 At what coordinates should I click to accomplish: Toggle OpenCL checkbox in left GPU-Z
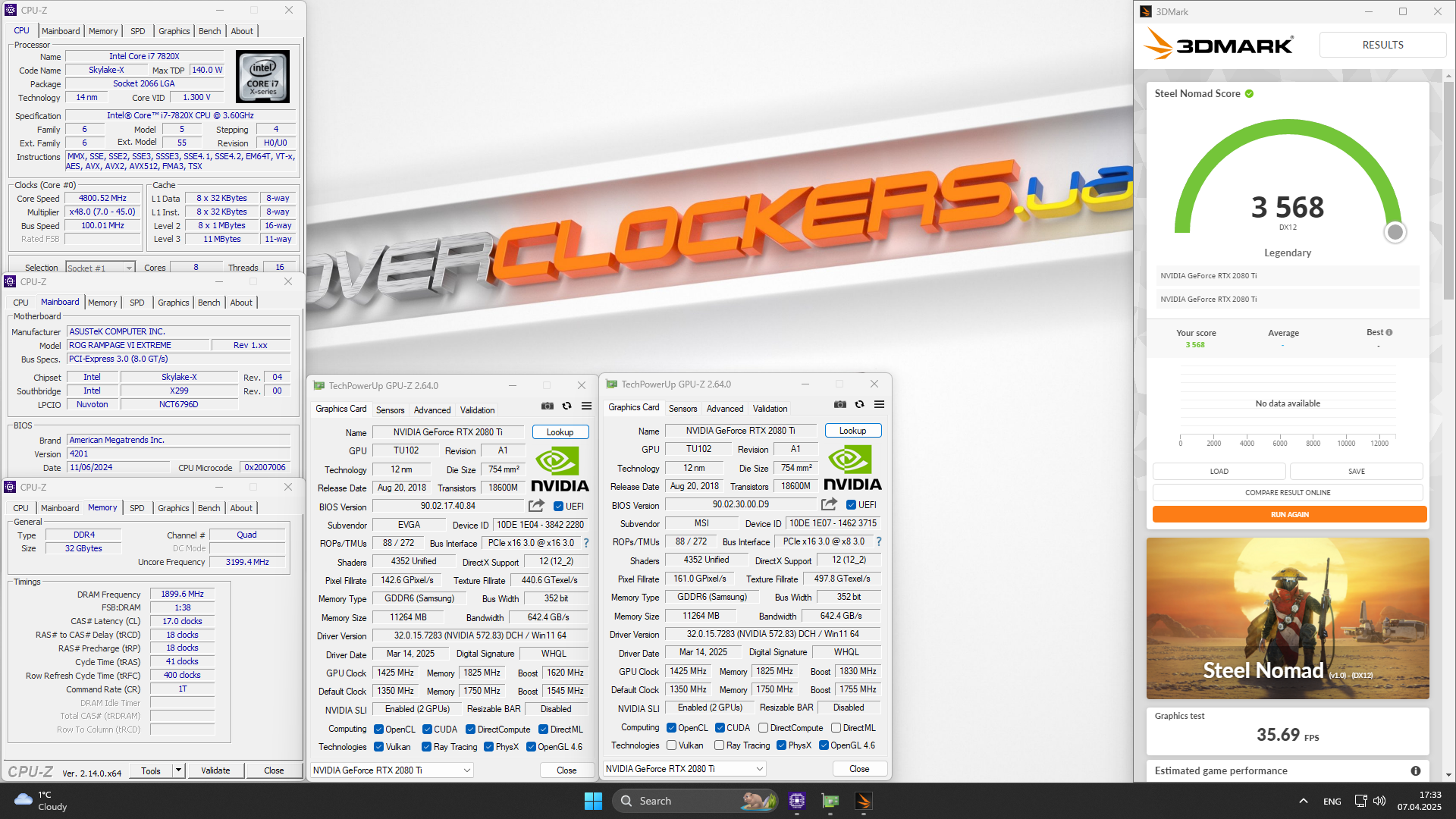pyautogui.click(x=378, y=730)
